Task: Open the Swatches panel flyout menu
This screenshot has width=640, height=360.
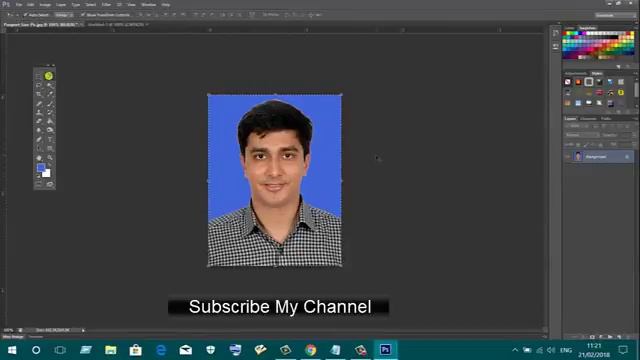Action: (635, 28)
